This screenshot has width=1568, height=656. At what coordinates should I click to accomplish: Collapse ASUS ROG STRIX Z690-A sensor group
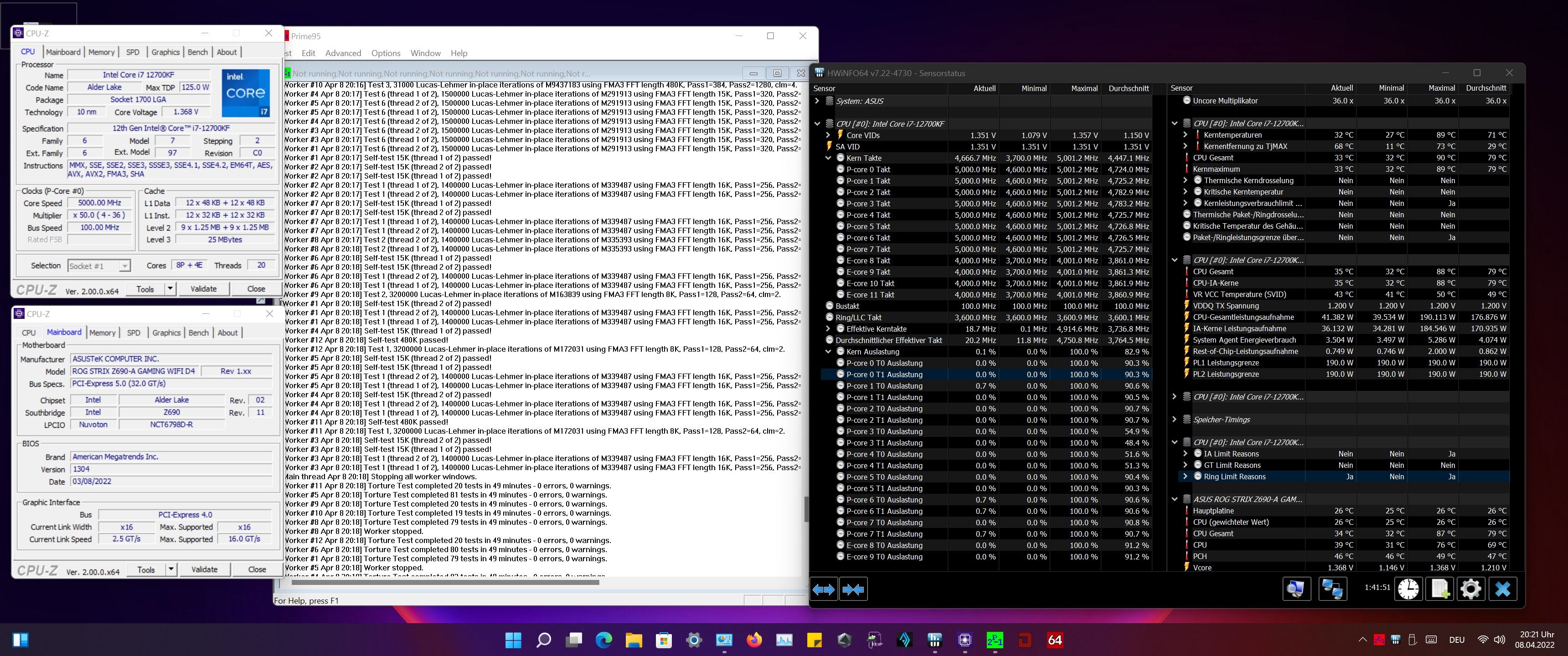(1174, 499)
